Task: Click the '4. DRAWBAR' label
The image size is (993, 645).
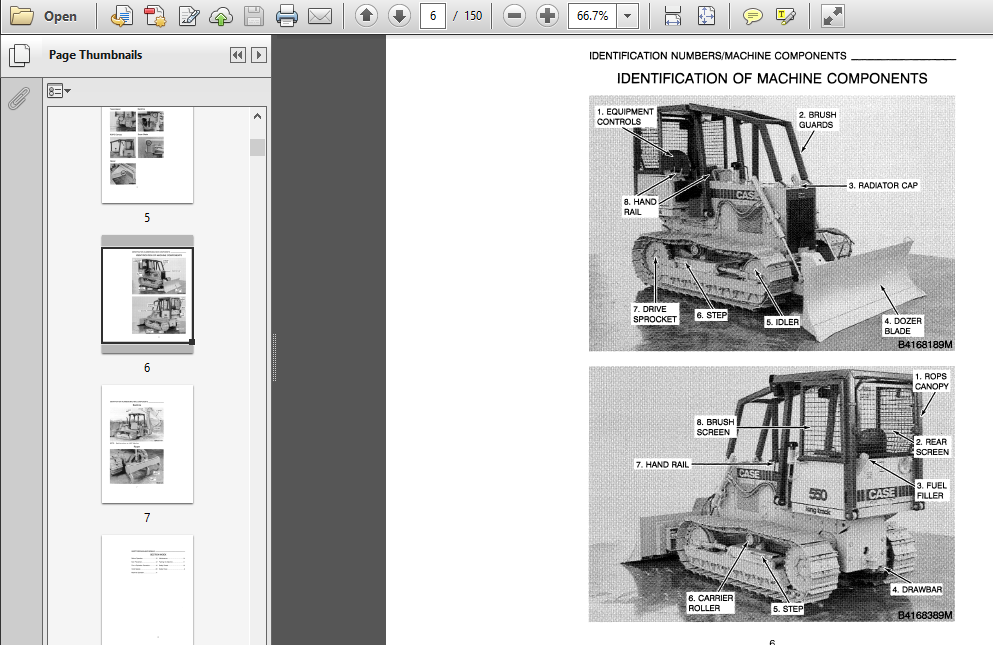Action: click(917, 589)
